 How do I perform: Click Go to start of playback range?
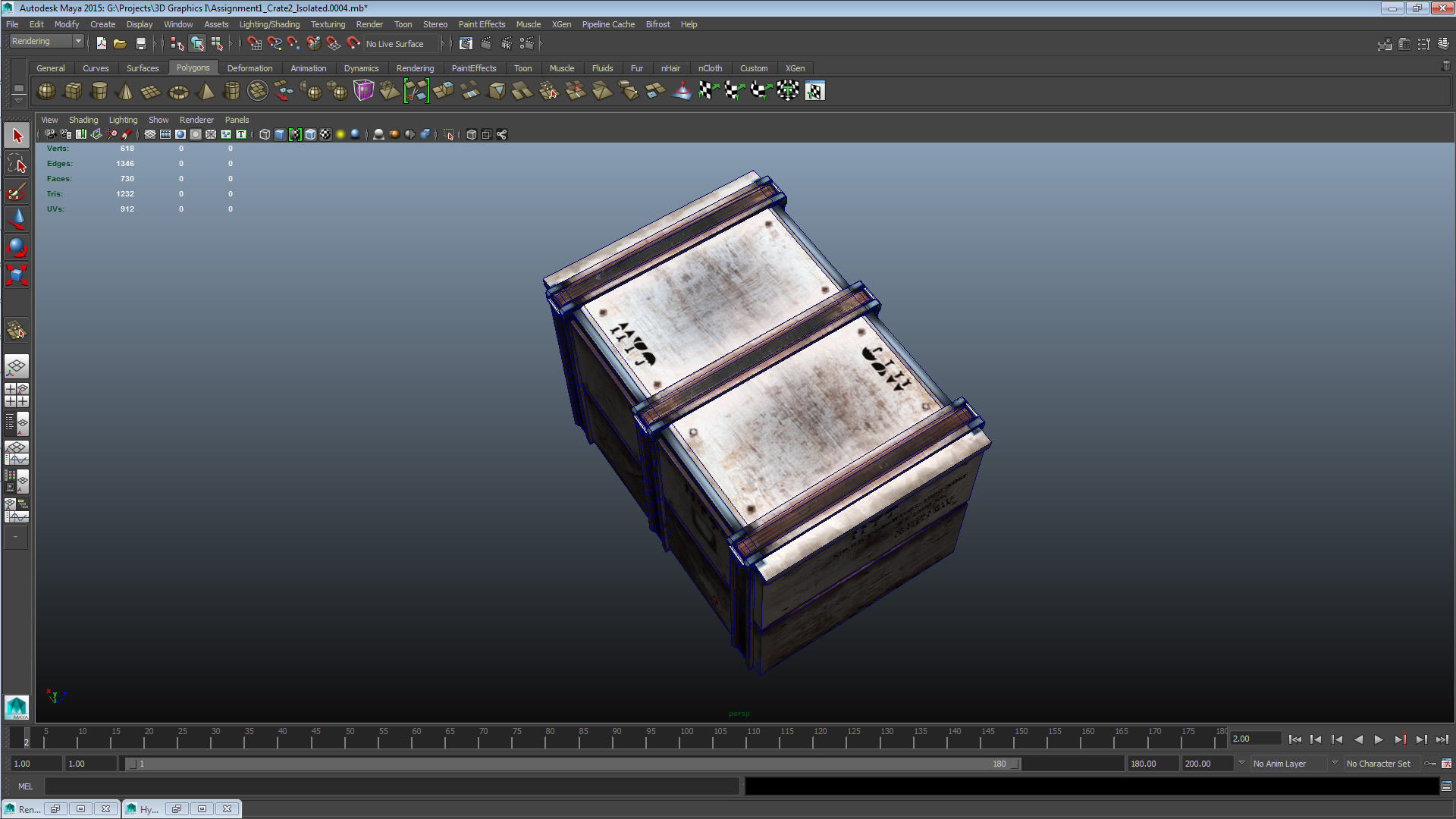point(1294,739)
